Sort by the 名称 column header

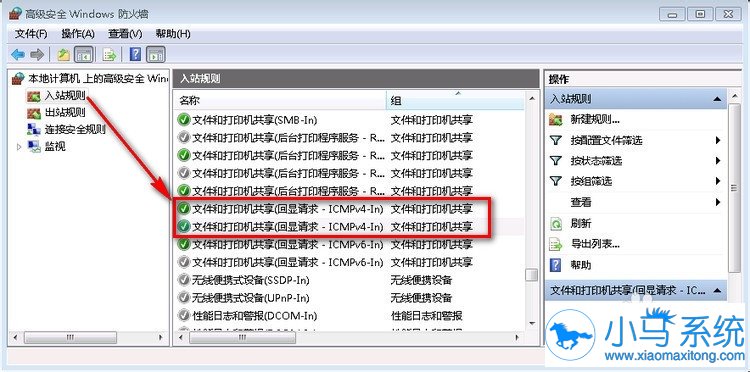pyautogui.click(x=279, y=100)
